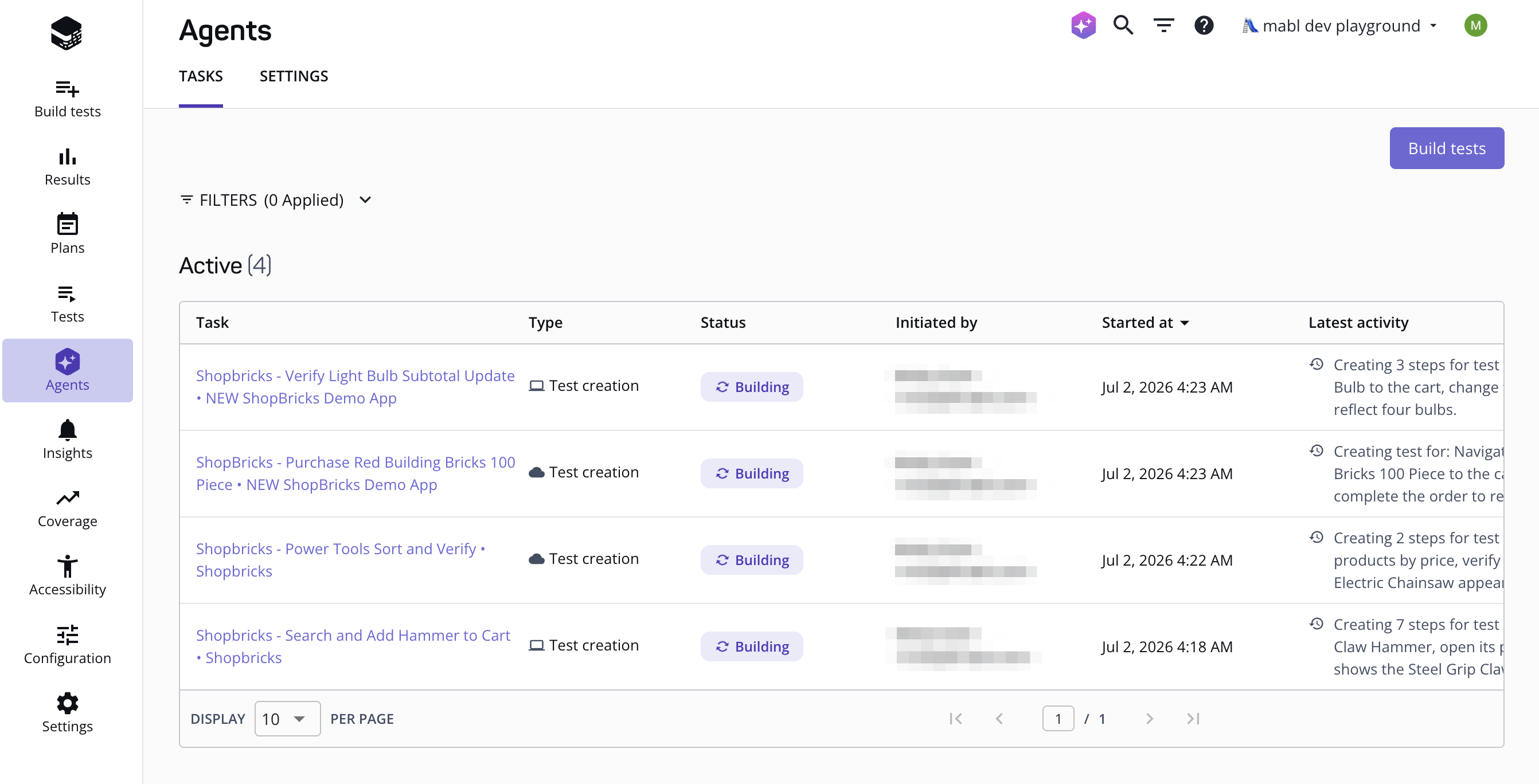Click the page number input field
The image size is (1539, 784).
point(1058,719)
